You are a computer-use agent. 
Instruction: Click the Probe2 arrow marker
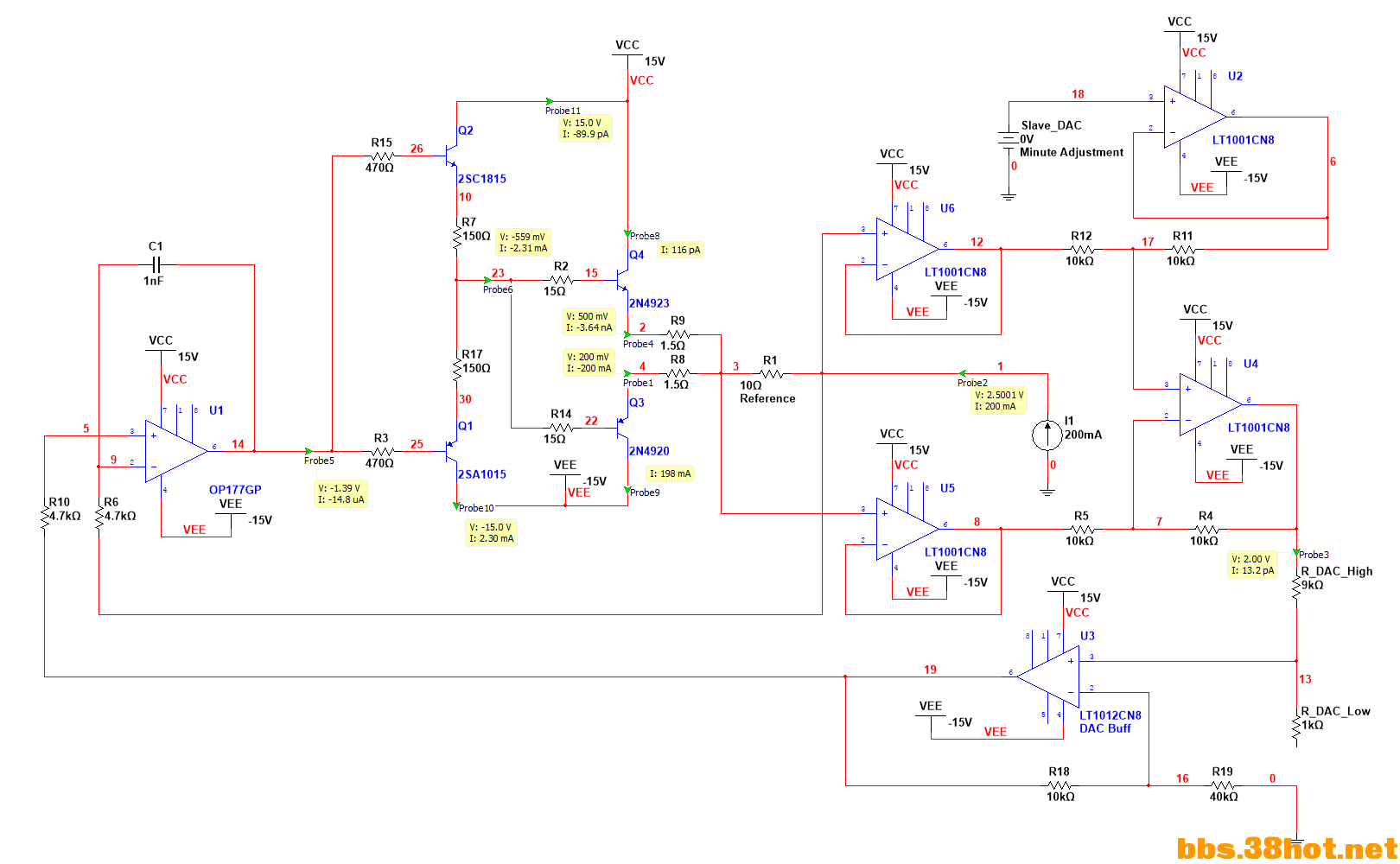(x=961, y=374)
